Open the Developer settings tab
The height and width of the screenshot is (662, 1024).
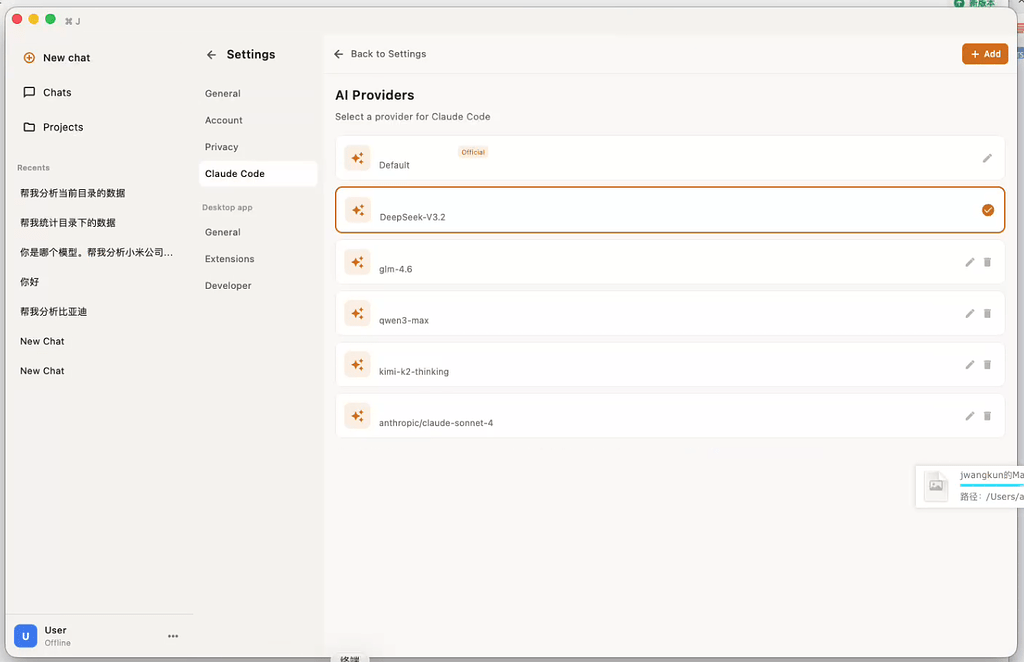pyautogui.click(x=228, y=285)
